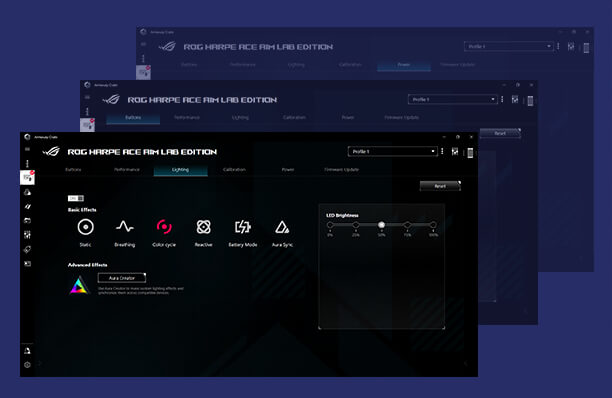612x398 pixels.
Task: Set LED brightness to 100%
Action: [x=433, y=225]
